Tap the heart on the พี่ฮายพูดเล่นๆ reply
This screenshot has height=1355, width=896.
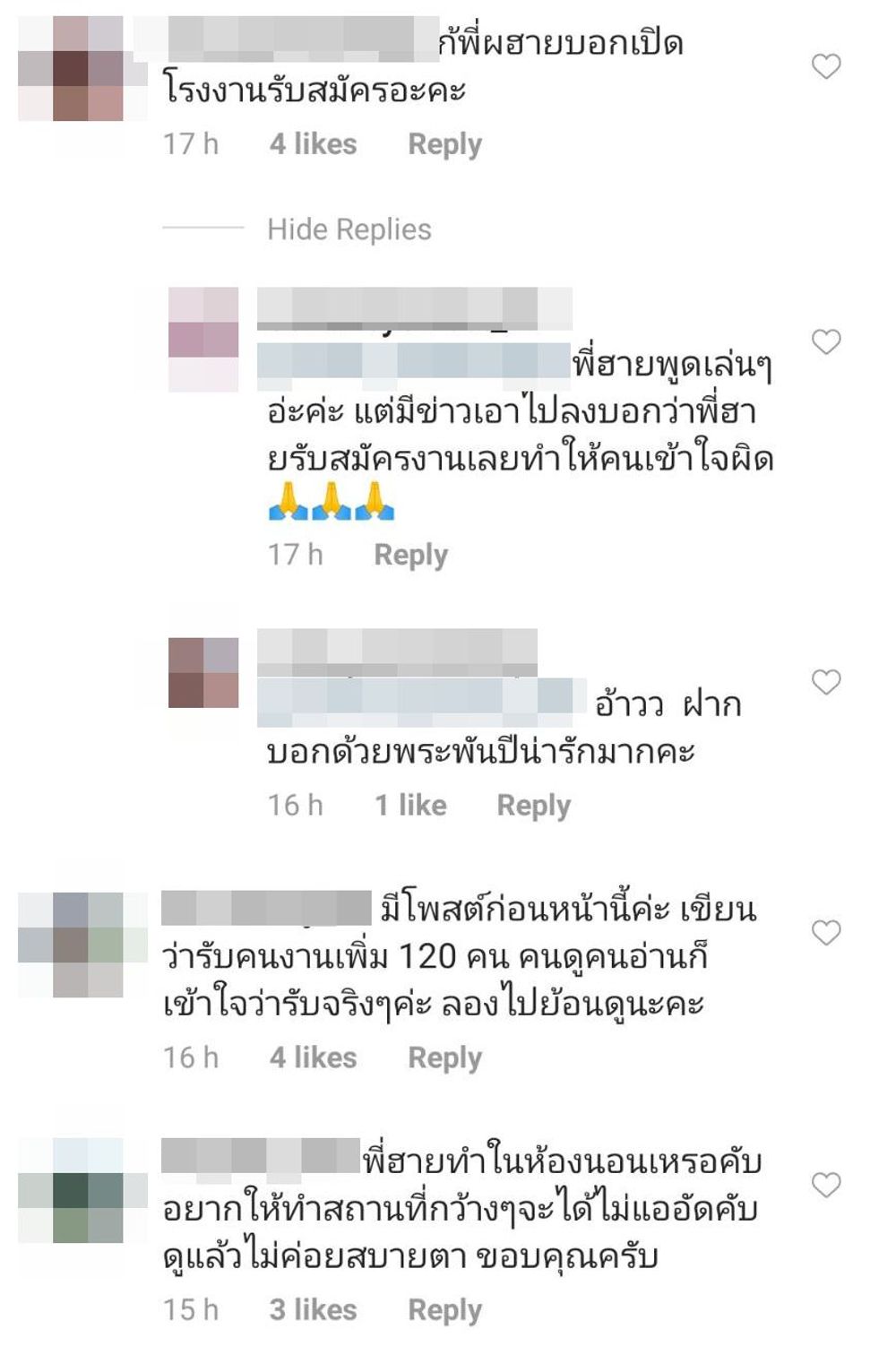click(x=826, y=341)
